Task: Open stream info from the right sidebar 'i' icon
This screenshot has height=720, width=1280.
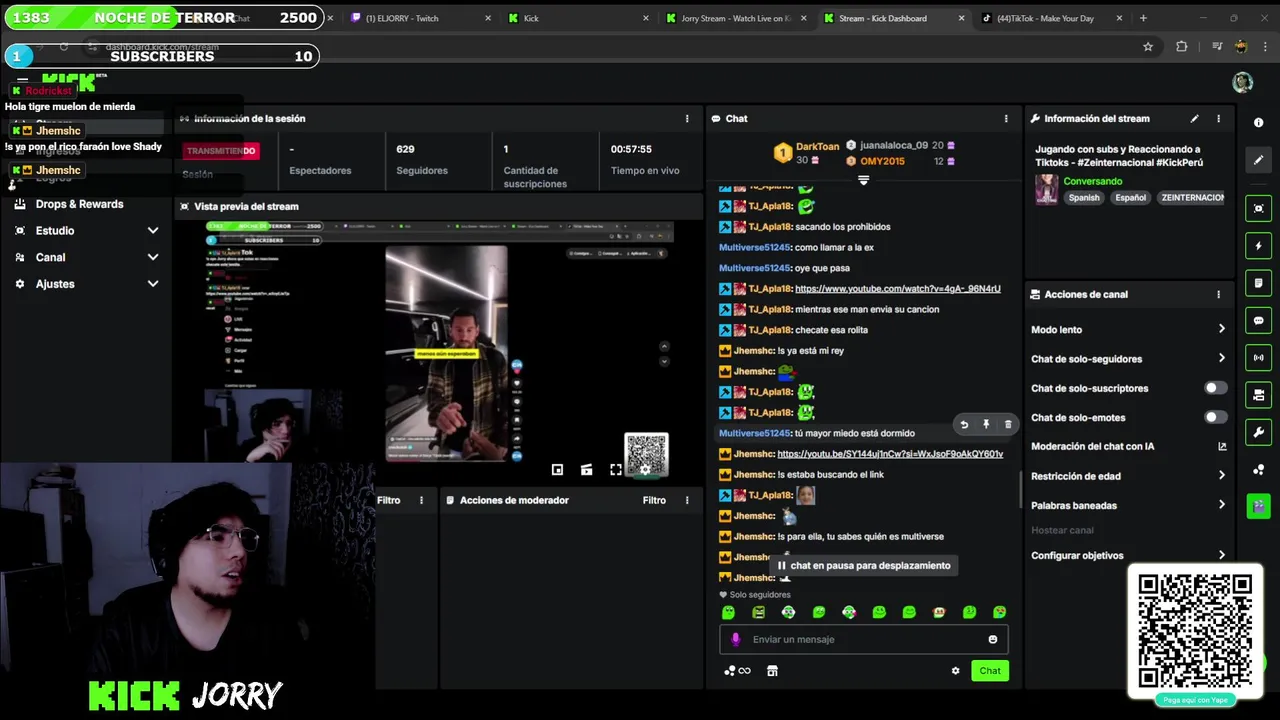Action: [x=1258, y=122]
